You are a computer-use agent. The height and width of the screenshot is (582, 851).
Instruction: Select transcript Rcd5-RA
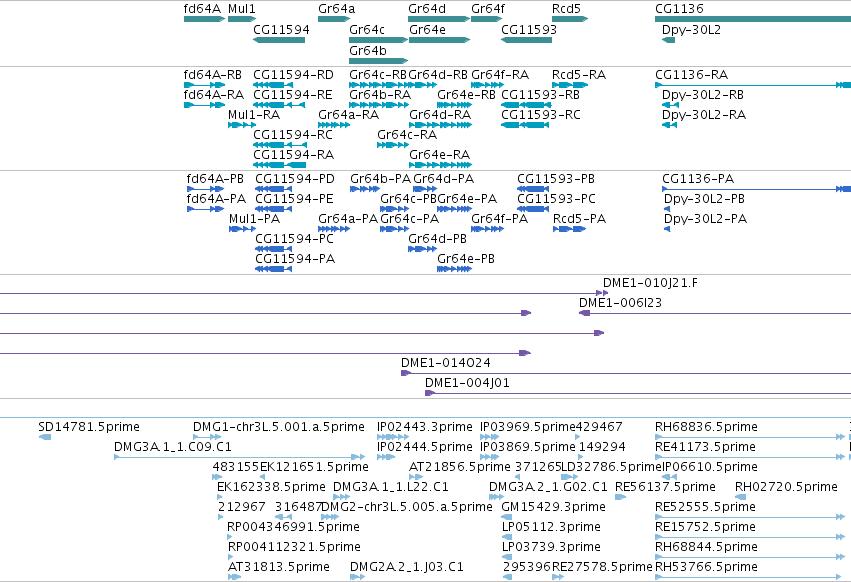click(570, 85)
